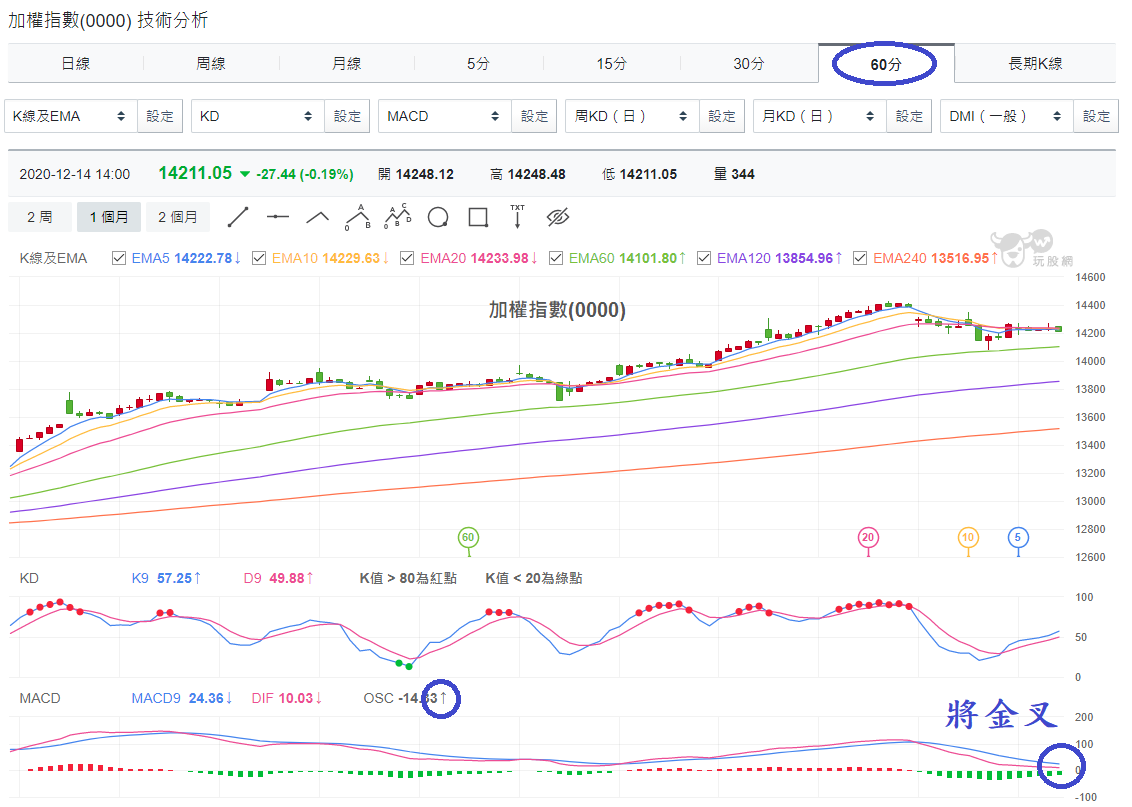Viewport: 1132px width, 807px height.
Task: Click the EMA60 marker below the chart
Action: 468,538
